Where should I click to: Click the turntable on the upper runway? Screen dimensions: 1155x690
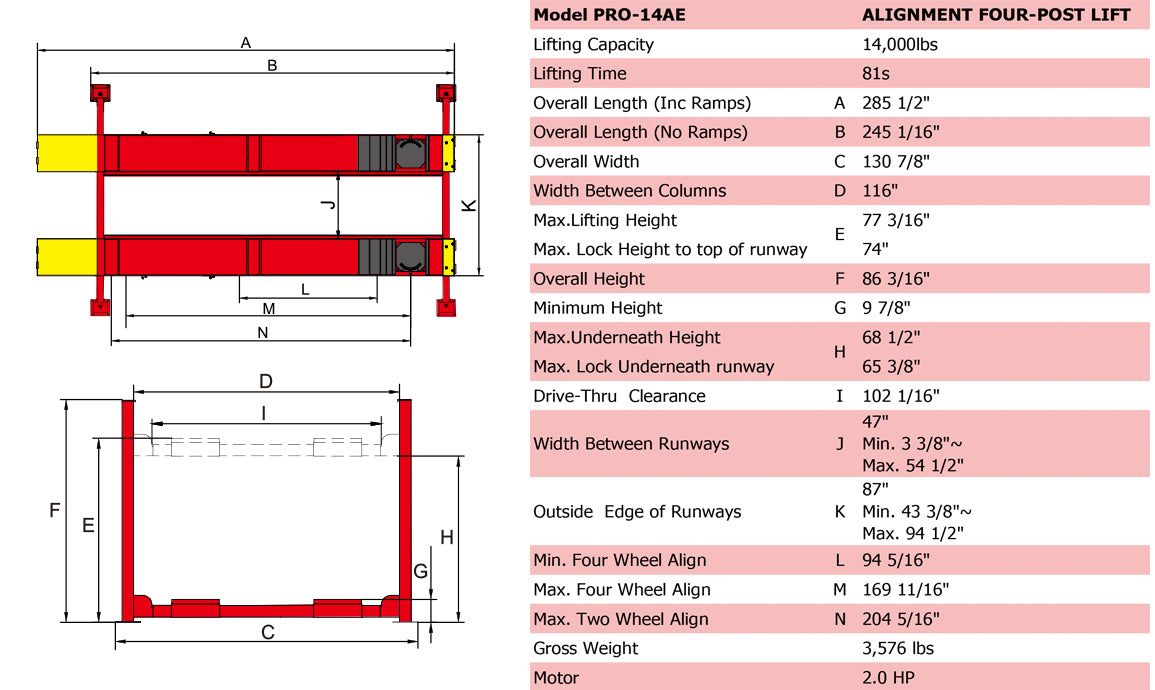click(x=411, y=153)
